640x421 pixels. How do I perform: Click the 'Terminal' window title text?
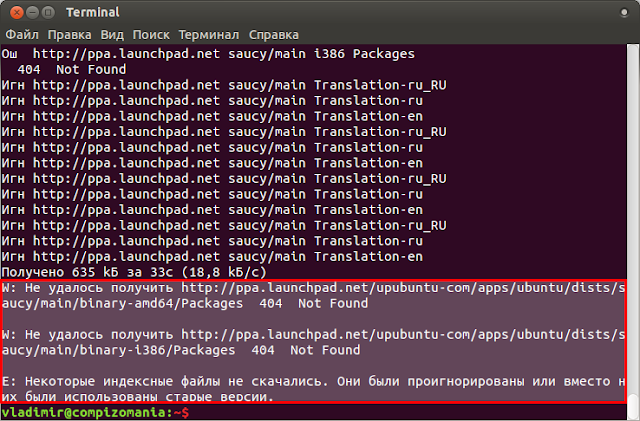pyautogui.click(x=93, y=13)
